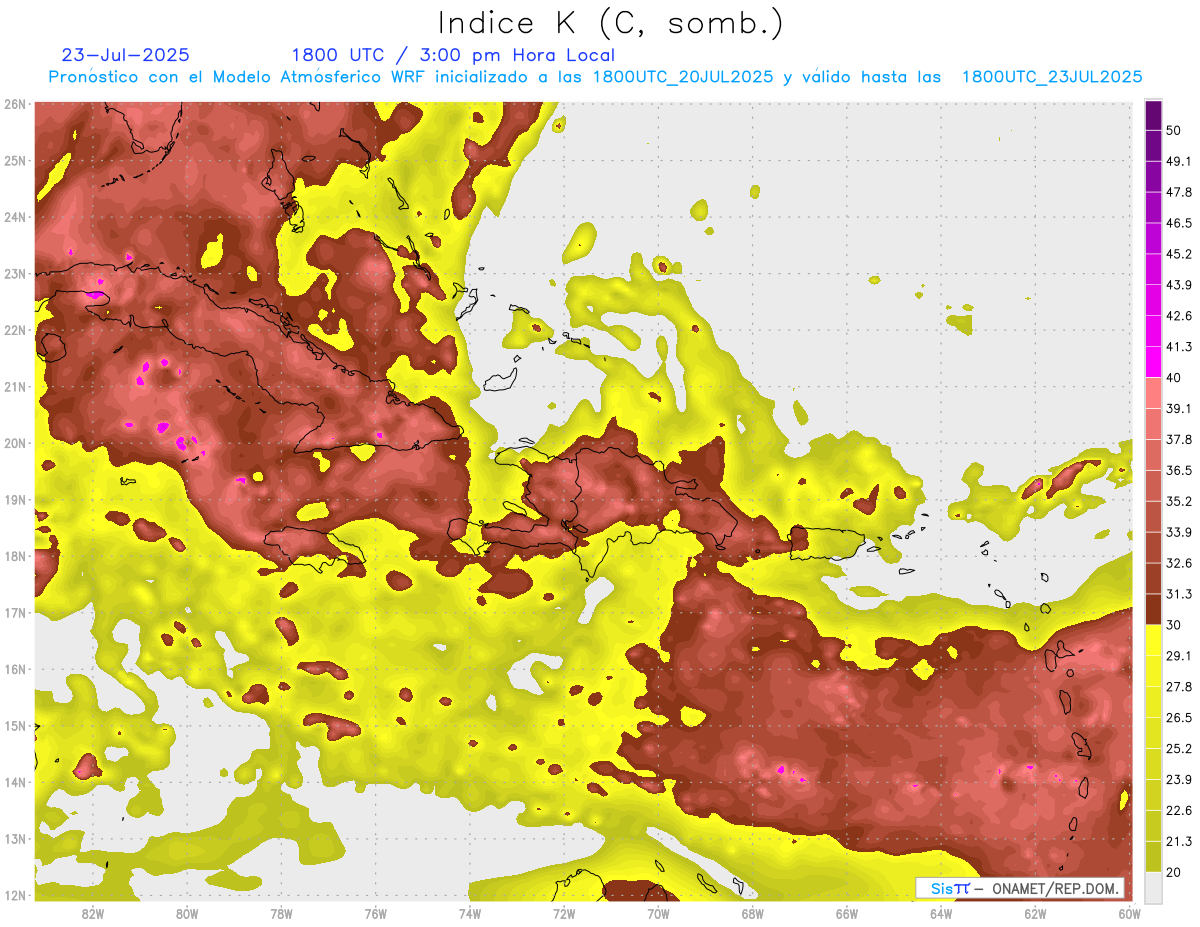Click the 12N latitude axis label
The height and width of the screenshot is (927, 1200).
[14, 895]
